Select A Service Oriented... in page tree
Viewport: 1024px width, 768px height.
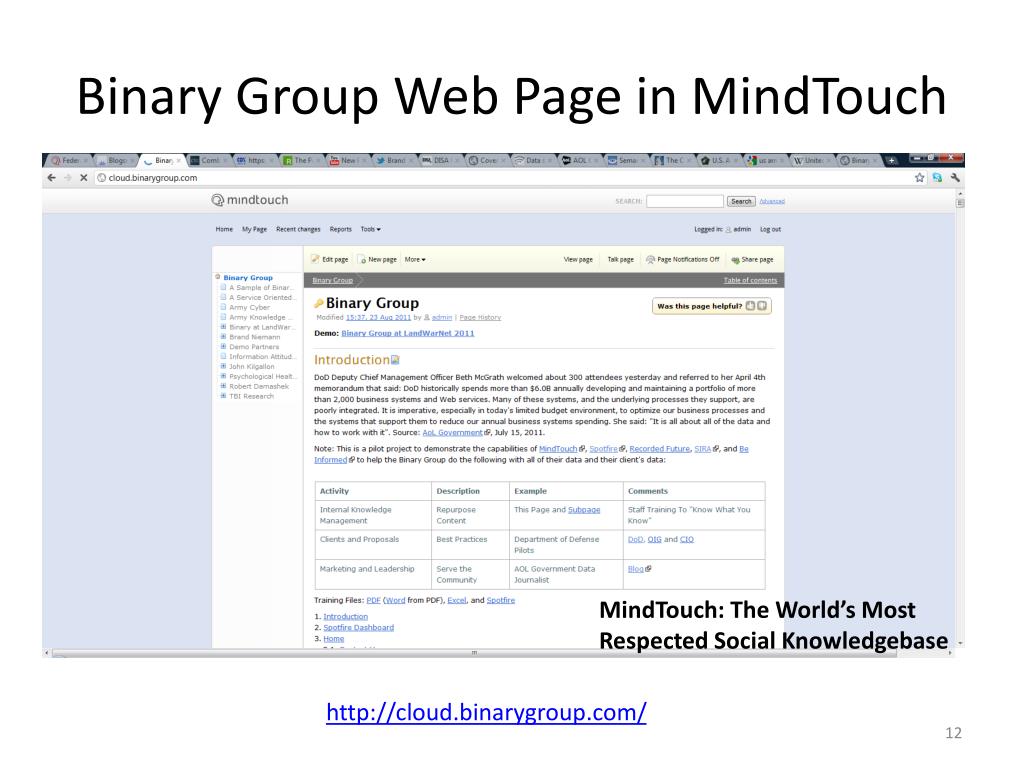pyautogui.click(x=263, y=297)
